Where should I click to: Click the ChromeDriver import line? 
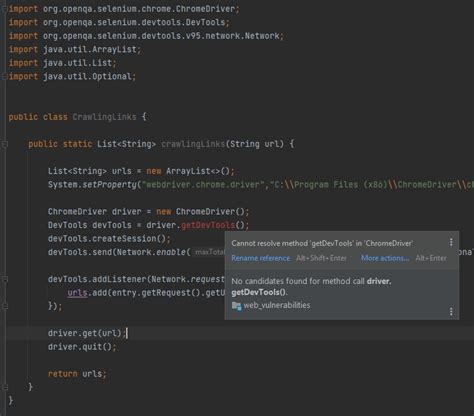[x=124, y=9]
